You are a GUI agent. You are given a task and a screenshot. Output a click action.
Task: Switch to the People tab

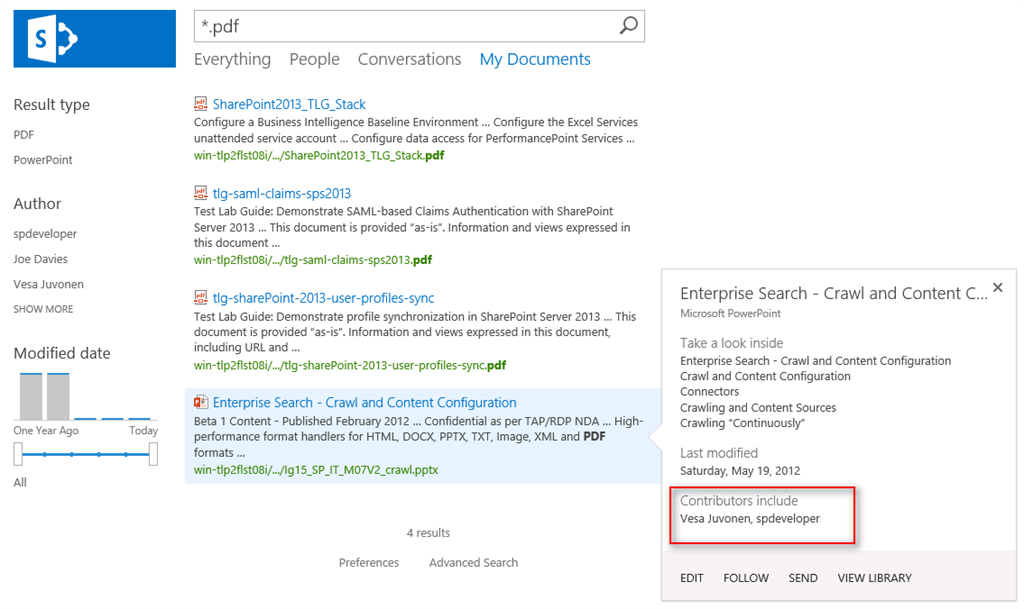coord(314,59)
